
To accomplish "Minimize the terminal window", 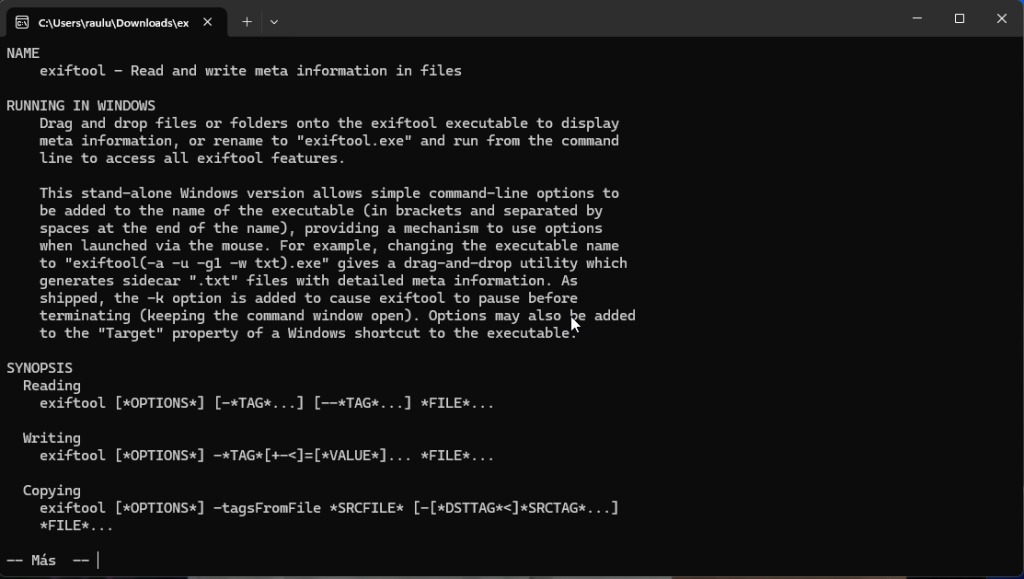I will pyautogui.click(x=916, y=18).
